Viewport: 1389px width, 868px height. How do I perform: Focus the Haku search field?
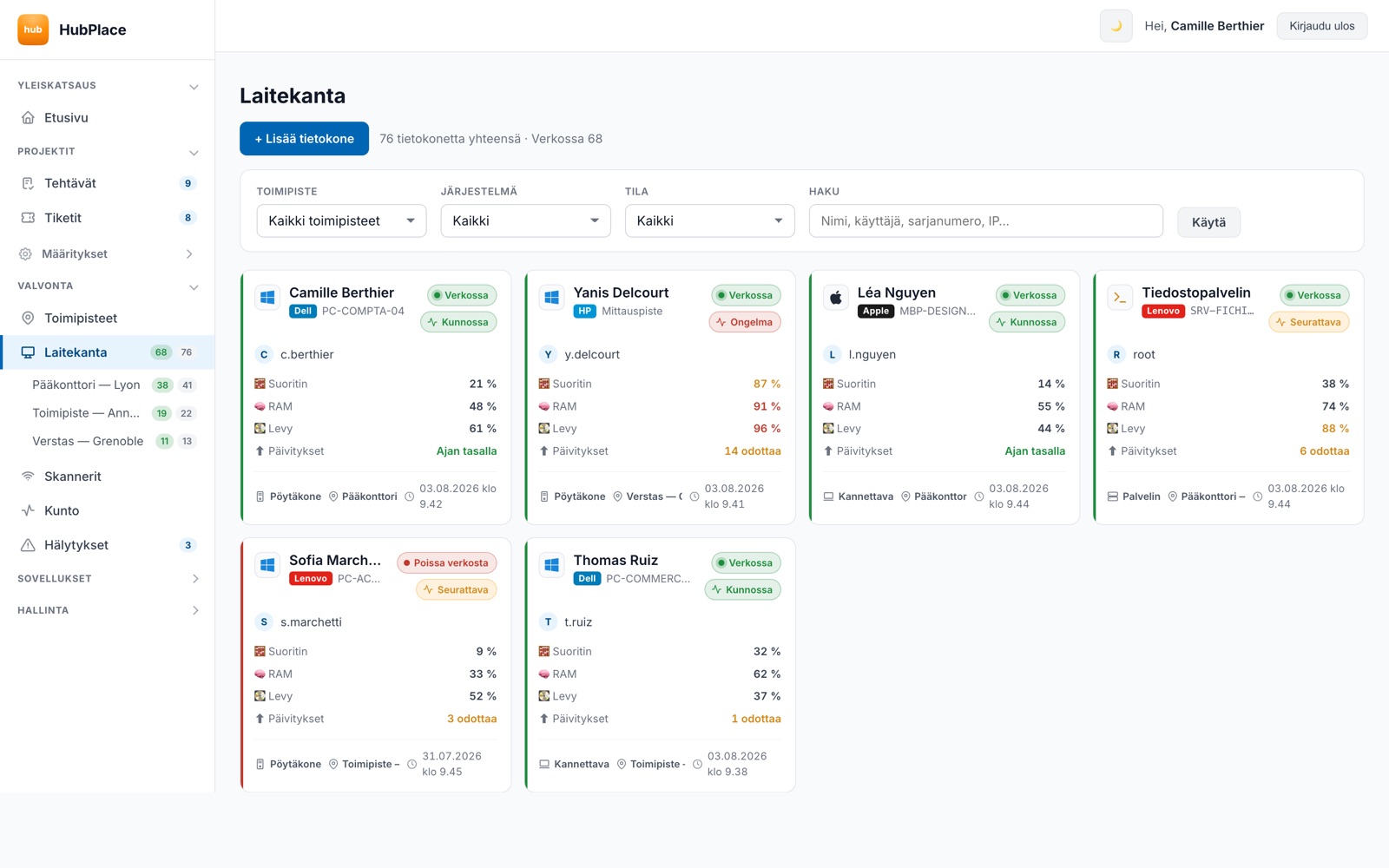[985, 220]
